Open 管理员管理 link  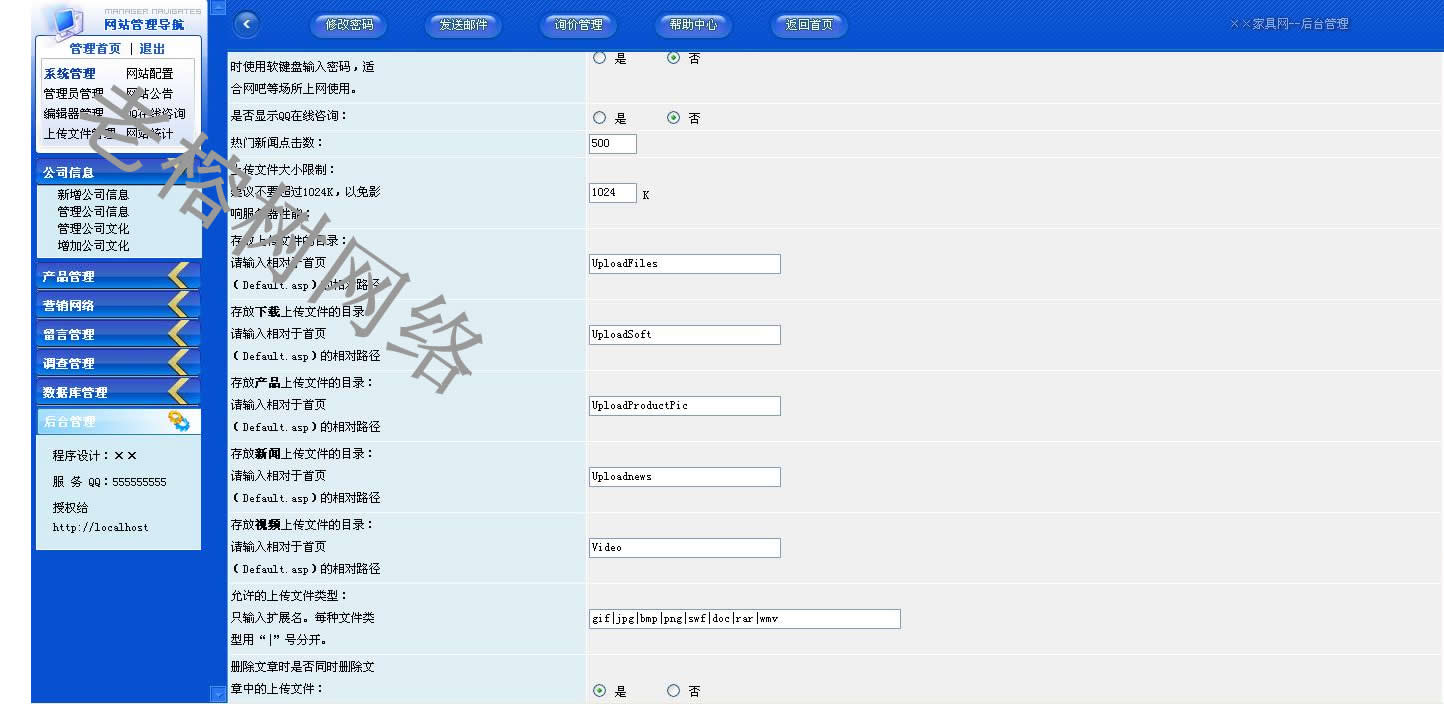pos(73,94)
